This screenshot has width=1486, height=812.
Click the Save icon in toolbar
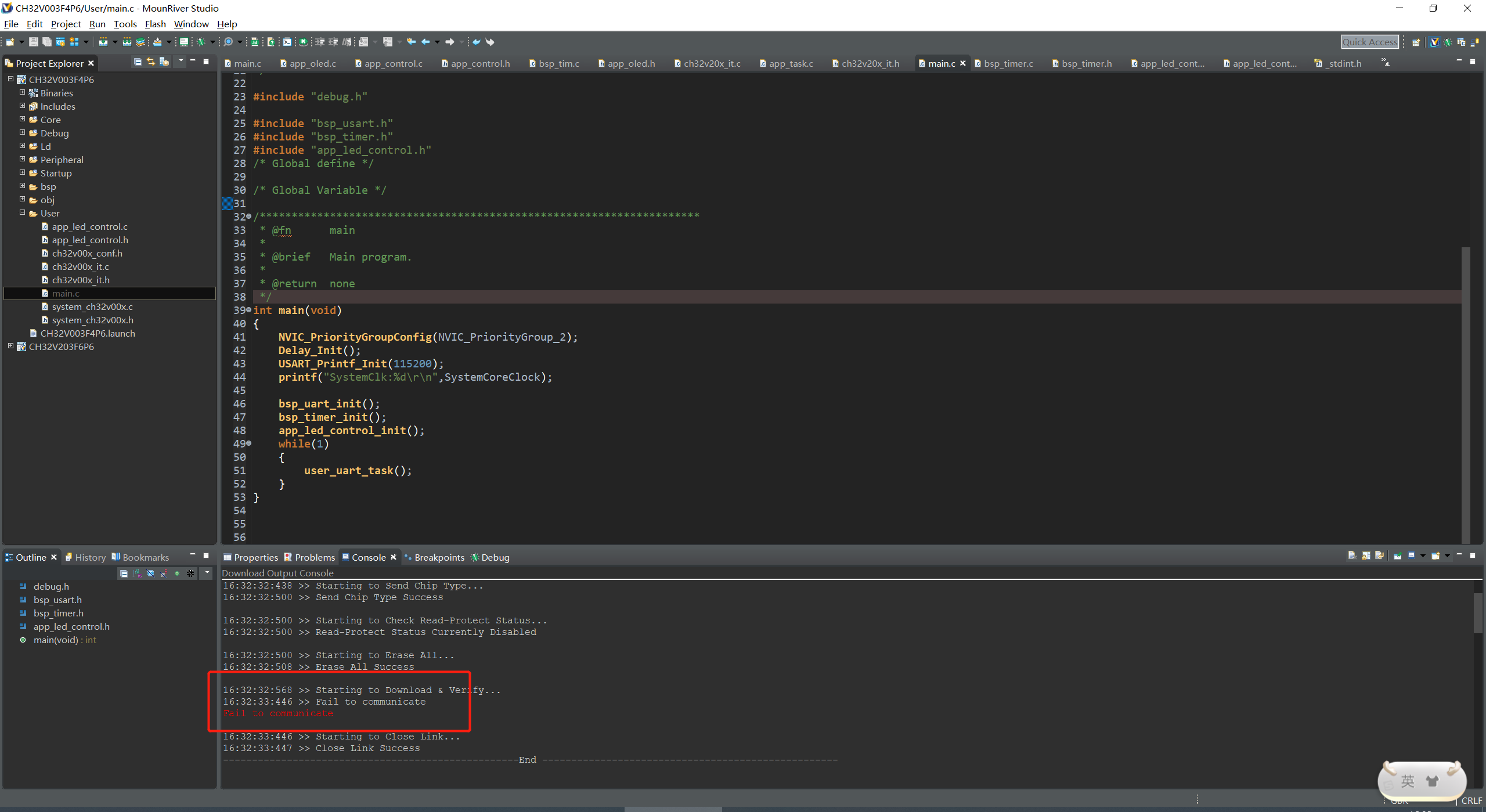point(34,42)
